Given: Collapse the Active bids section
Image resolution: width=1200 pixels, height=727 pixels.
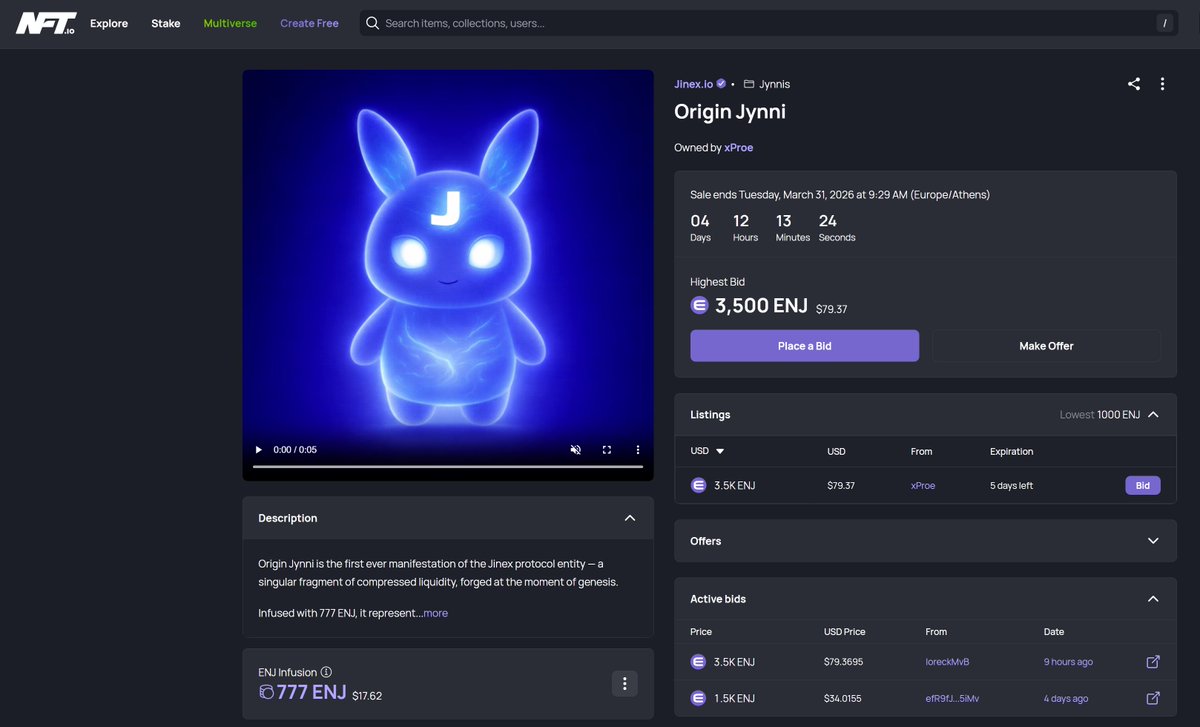Looking at the screenshot, I should [x=1152, y=598].
